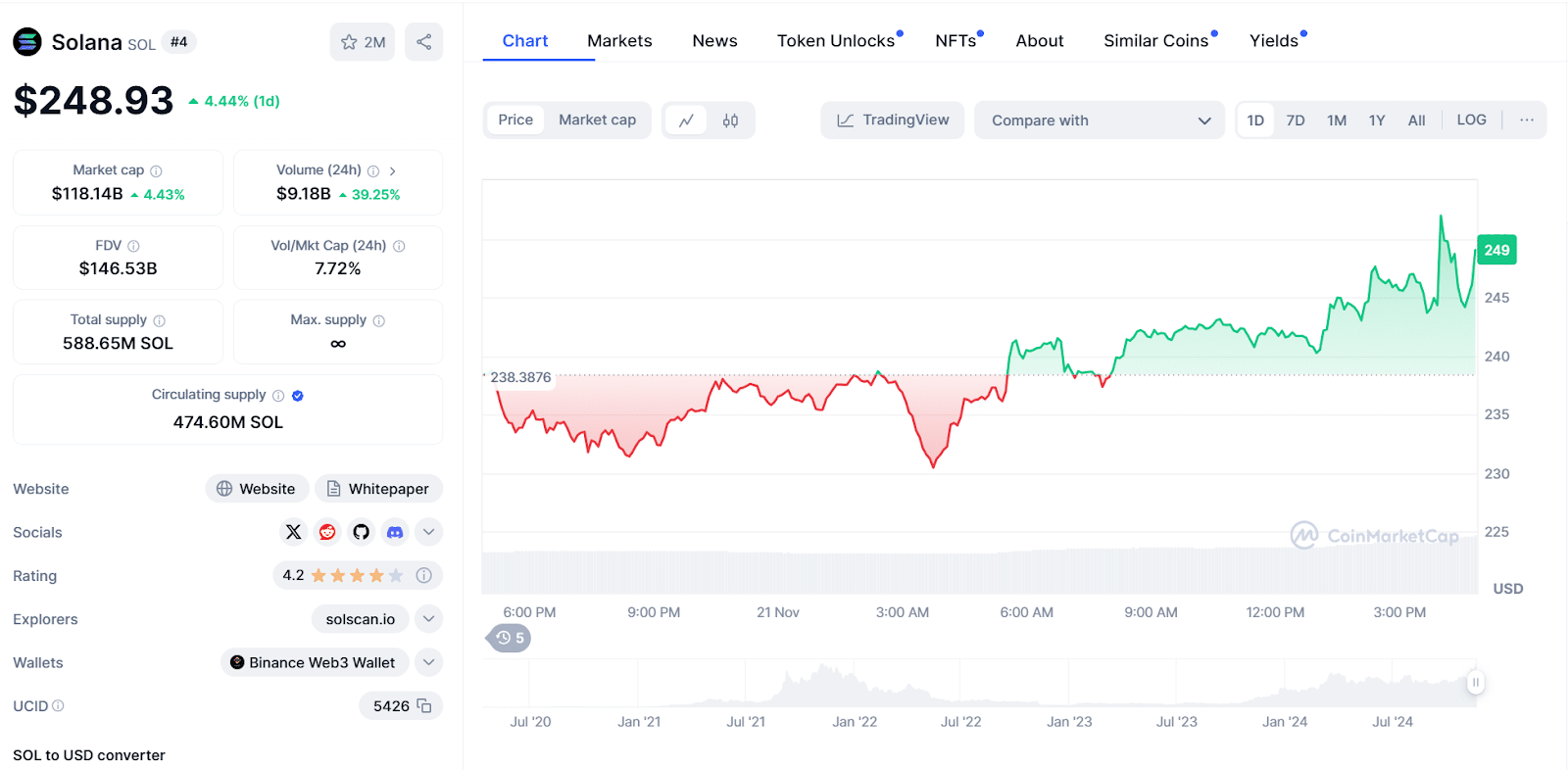This screenshot has height=770, width=1568.
Task: Open rating info icon
Action: click(424, 575)
